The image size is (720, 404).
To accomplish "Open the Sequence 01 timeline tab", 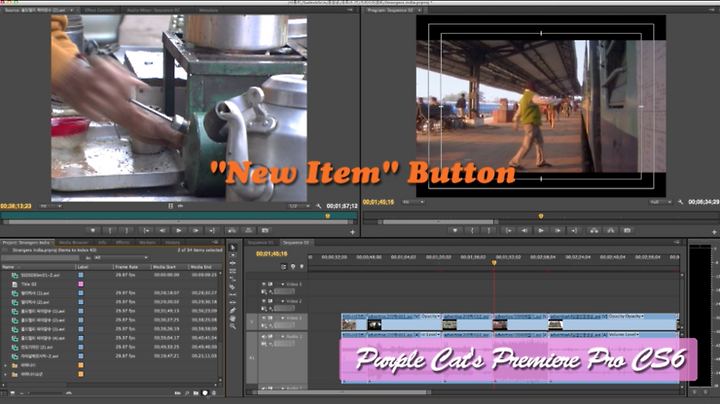I will click(260, 242).
